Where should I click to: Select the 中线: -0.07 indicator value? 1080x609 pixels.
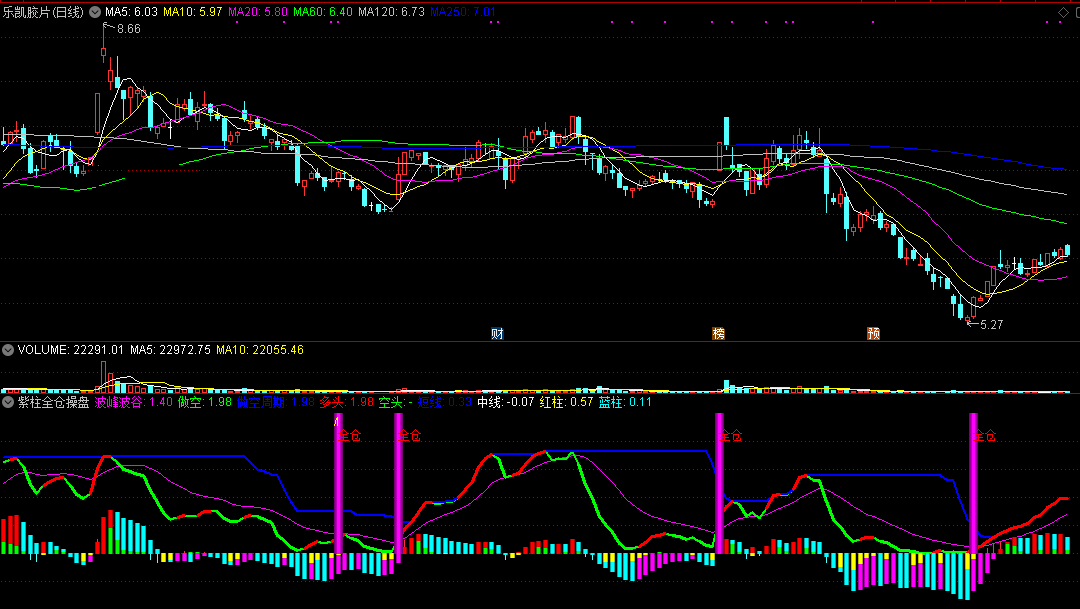click(x=506, y=402)
